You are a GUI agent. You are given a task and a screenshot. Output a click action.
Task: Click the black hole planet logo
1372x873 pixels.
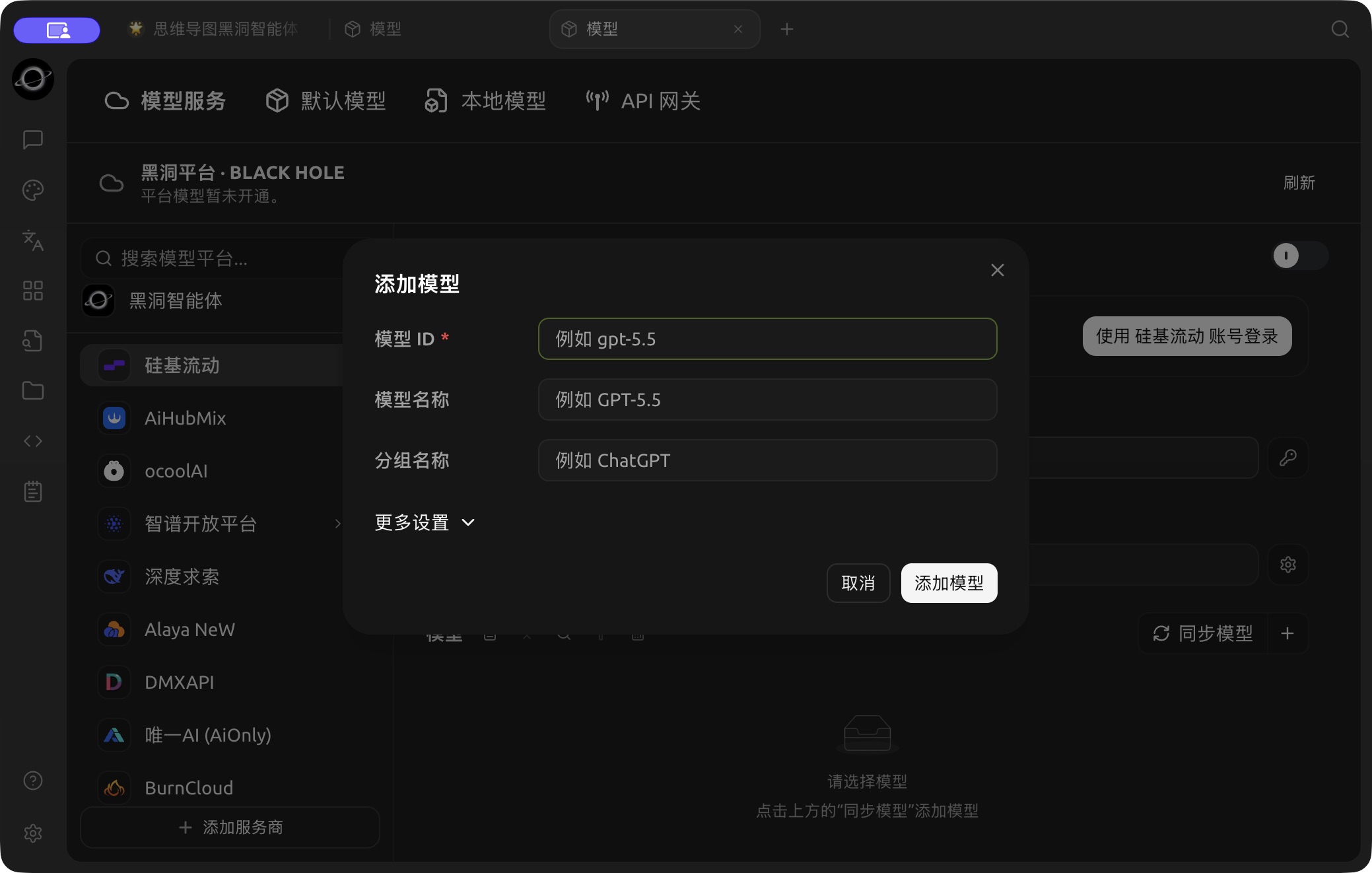[33, 79]
